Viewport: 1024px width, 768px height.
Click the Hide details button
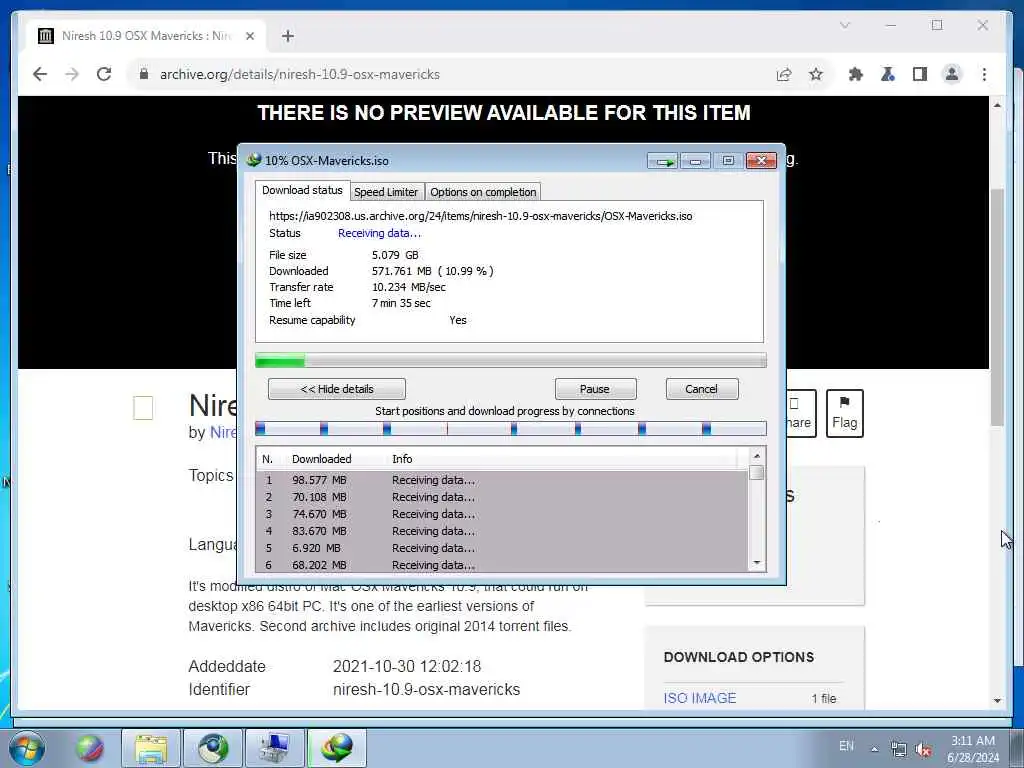(337, 389)
